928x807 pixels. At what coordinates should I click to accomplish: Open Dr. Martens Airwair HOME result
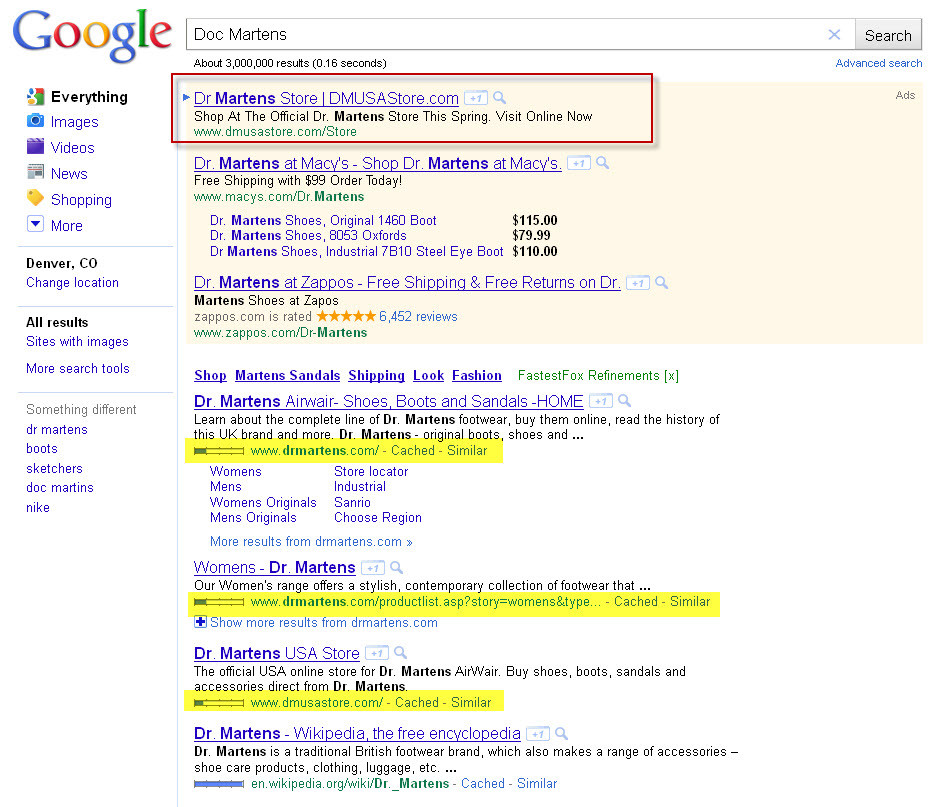389,402
